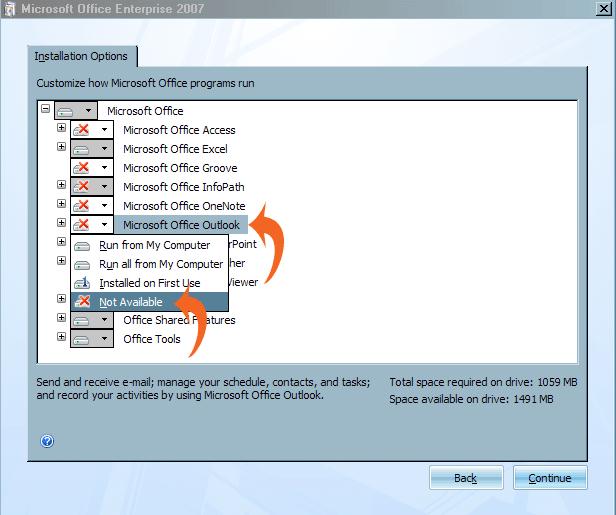Expand the PowerPoint node partly hidden by menu

pos(61,241)
